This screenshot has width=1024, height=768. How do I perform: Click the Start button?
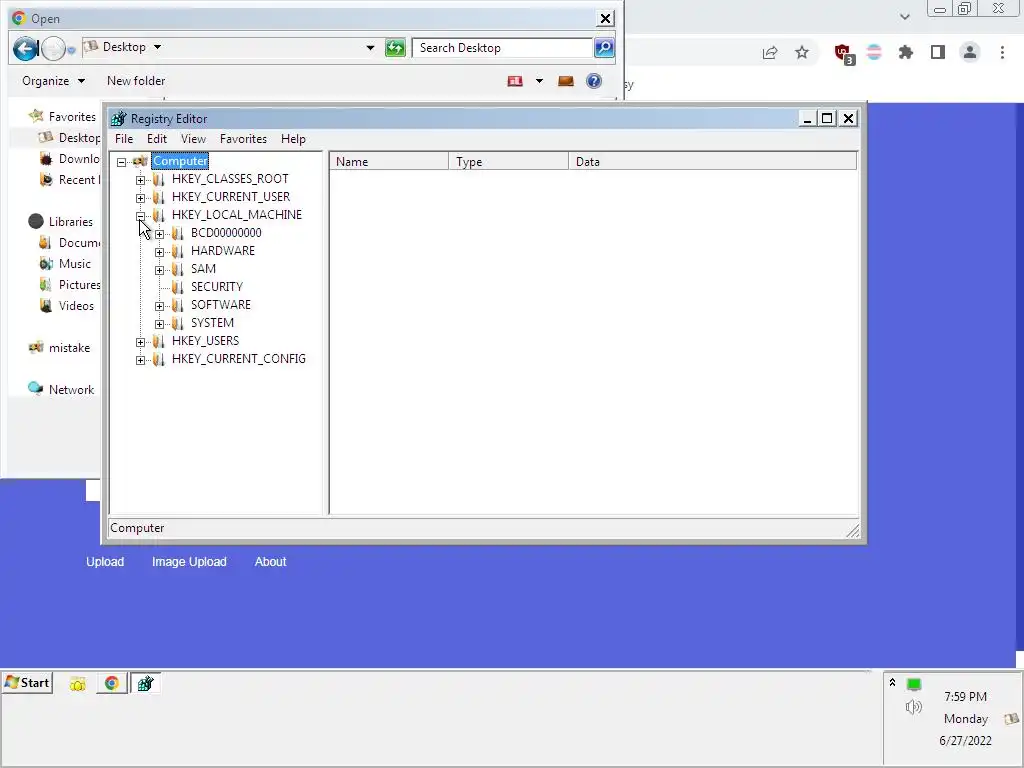pyautogui.click(x=27, y=683)
